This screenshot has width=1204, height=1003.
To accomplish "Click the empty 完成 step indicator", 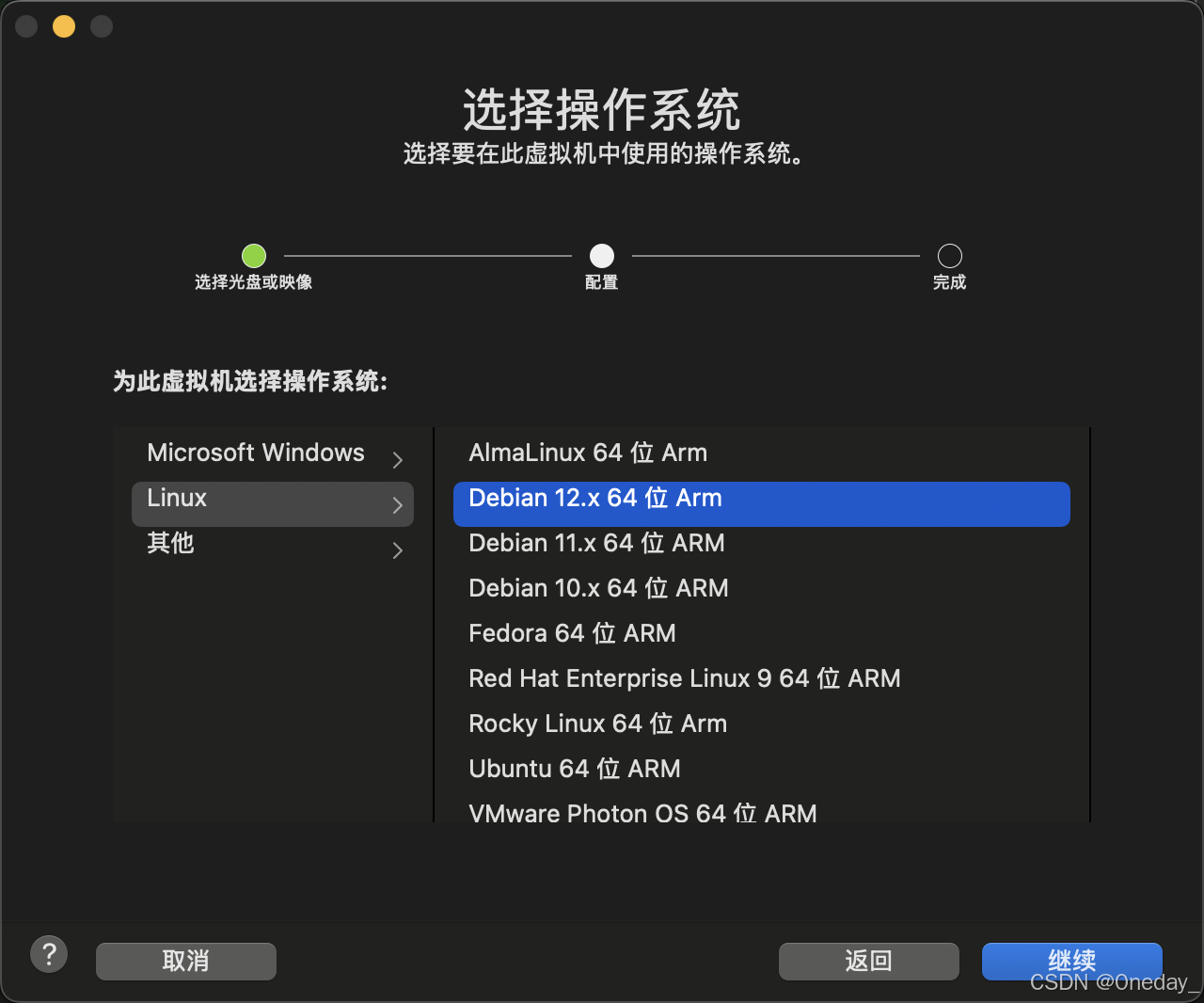I will coord(950,256).
